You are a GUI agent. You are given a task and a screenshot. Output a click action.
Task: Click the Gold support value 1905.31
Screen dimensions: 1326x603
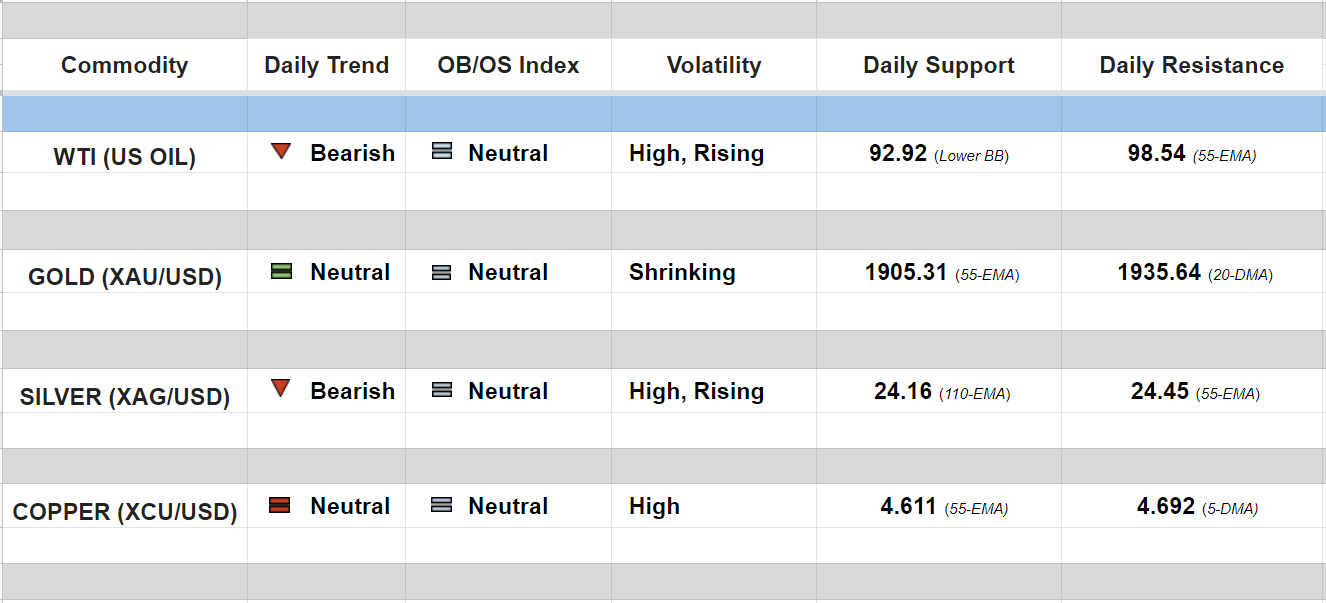coord(906,272)
